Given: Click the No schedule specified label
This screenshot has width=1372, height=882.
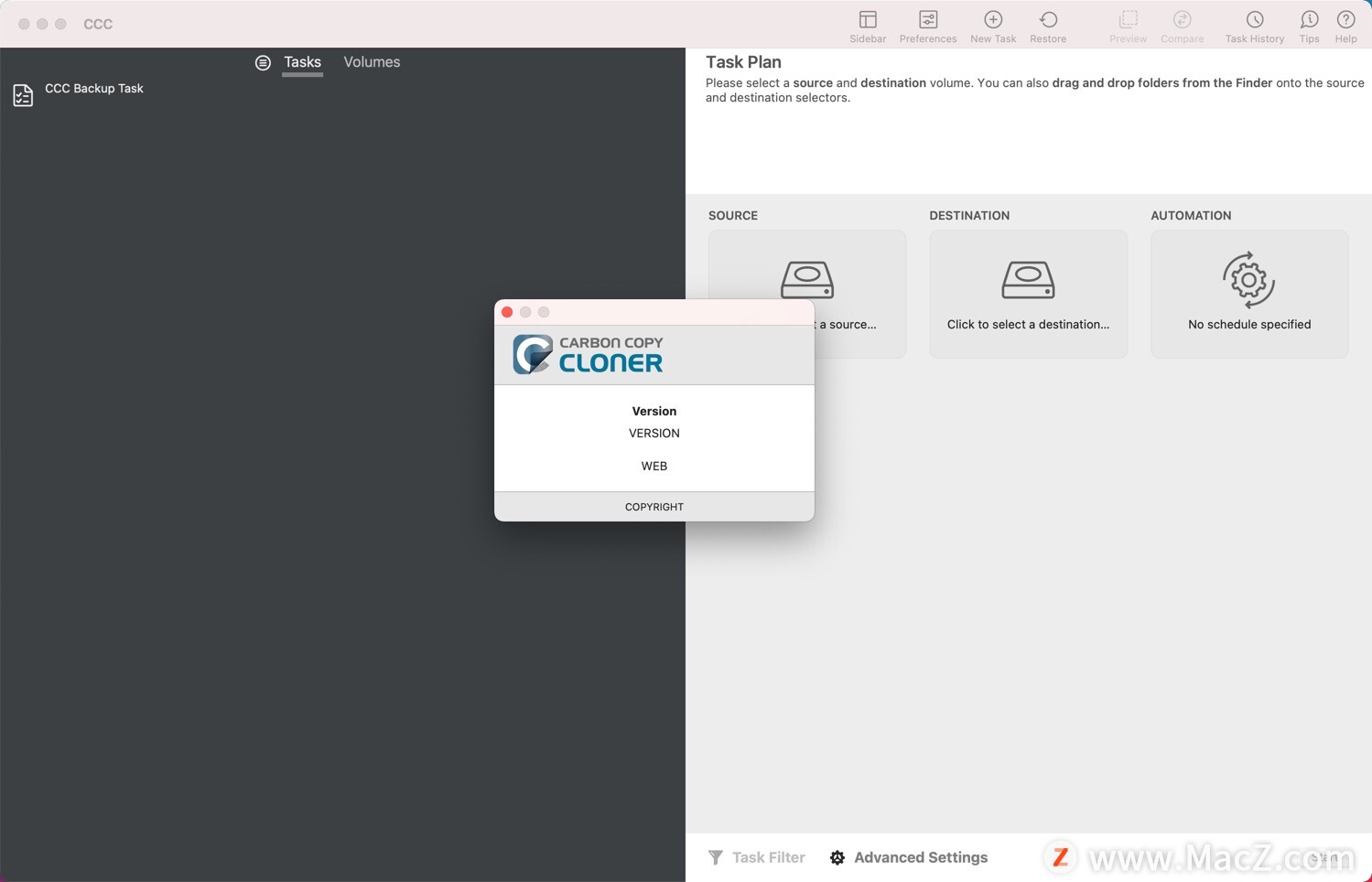Looking at the screenshot, I should pyautogui.click(x=1249, y=325).
